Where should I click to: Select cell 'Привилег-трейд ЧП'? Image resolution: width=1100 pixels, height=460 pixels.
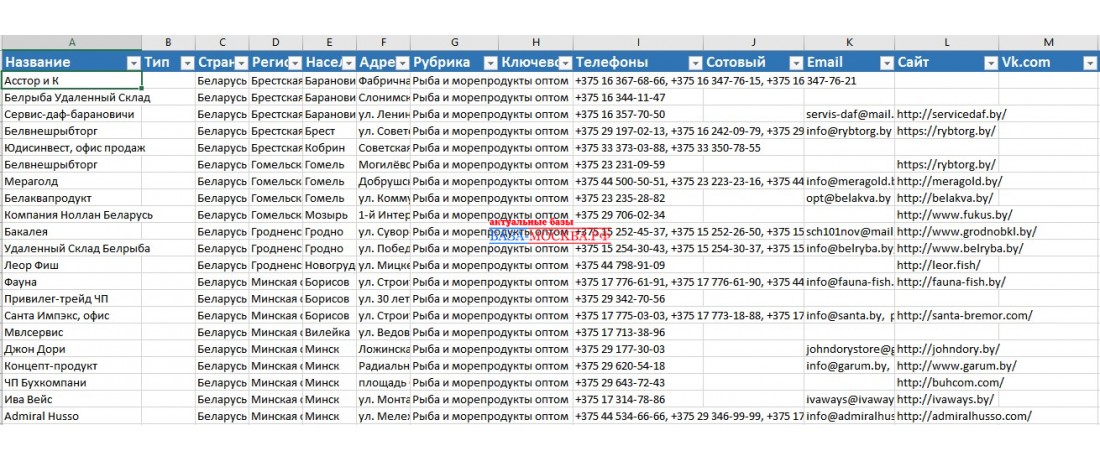point(72,299)
